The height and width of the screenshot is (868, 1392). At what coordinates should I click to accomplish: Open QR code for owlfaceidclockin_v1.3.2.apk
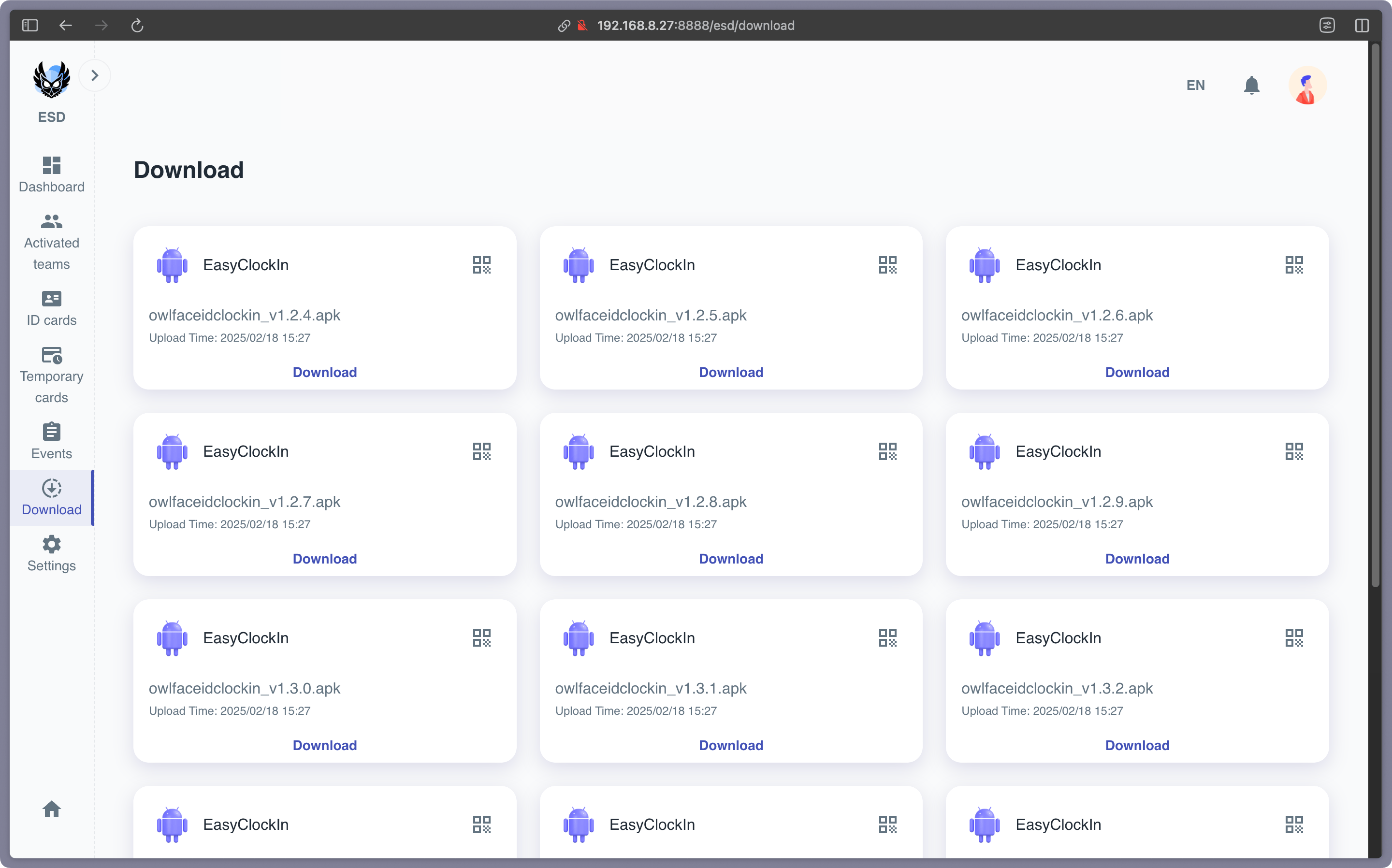[1294, 638]
